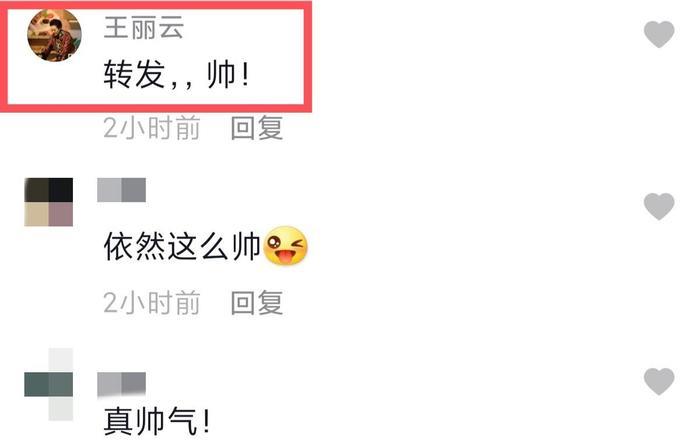This screenshot has width=700, height=448.
Task: Click 回复 under 王丽云's comment
Action: (257, 128)
